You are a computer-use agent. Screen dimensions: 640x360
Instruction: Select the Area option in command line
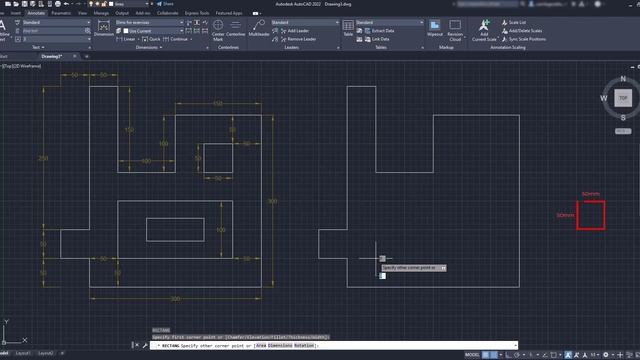click(x=261, y=345)
